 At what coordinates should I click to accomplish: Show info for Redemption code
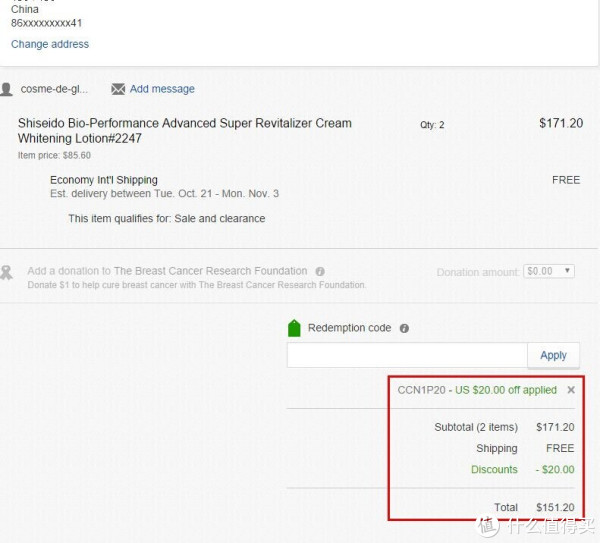tap(404, 328)
